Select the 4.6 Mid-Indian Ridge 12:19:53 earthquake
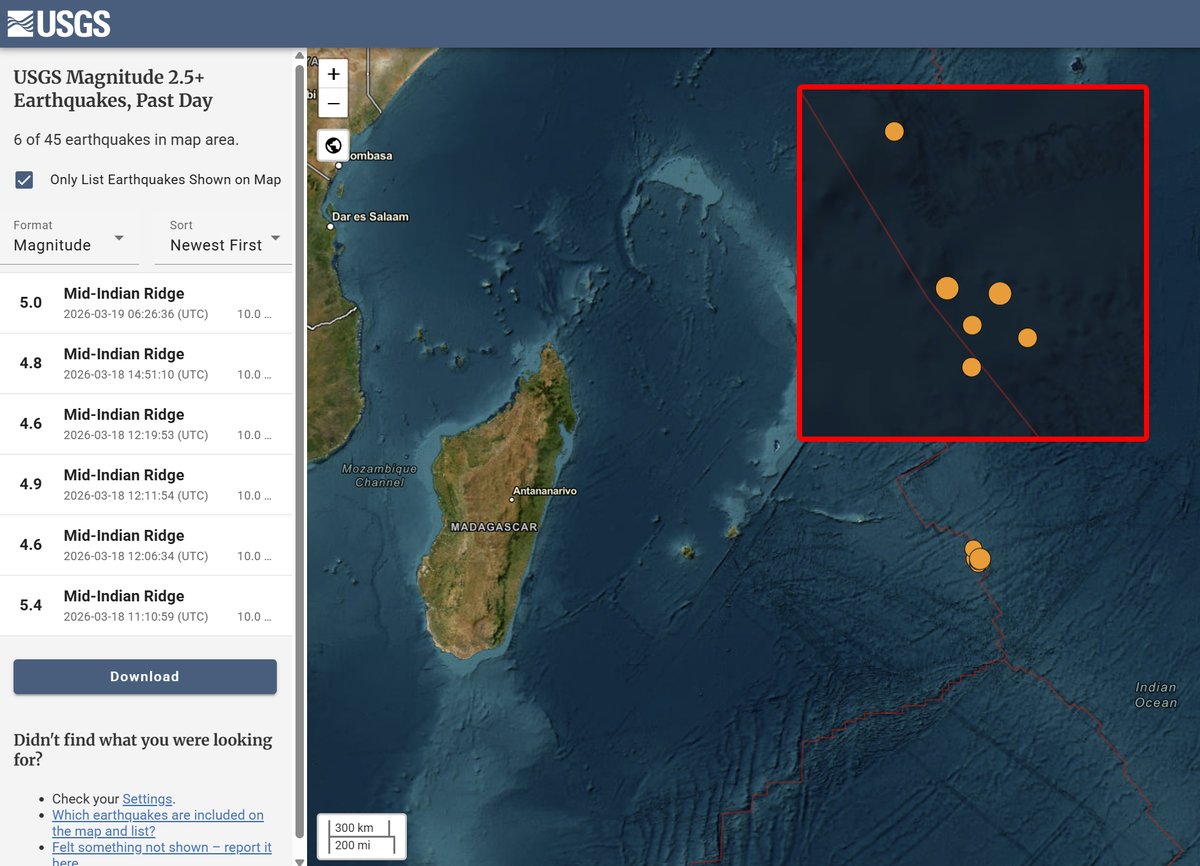Viewport: 1200px width, 866px height. (x=146, y=424)
